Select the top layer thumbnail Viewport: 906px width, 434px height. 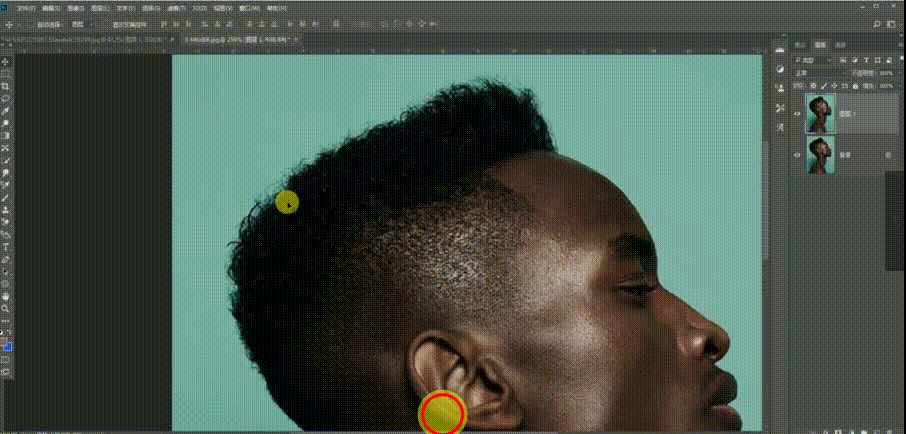[x=820, y=114]
